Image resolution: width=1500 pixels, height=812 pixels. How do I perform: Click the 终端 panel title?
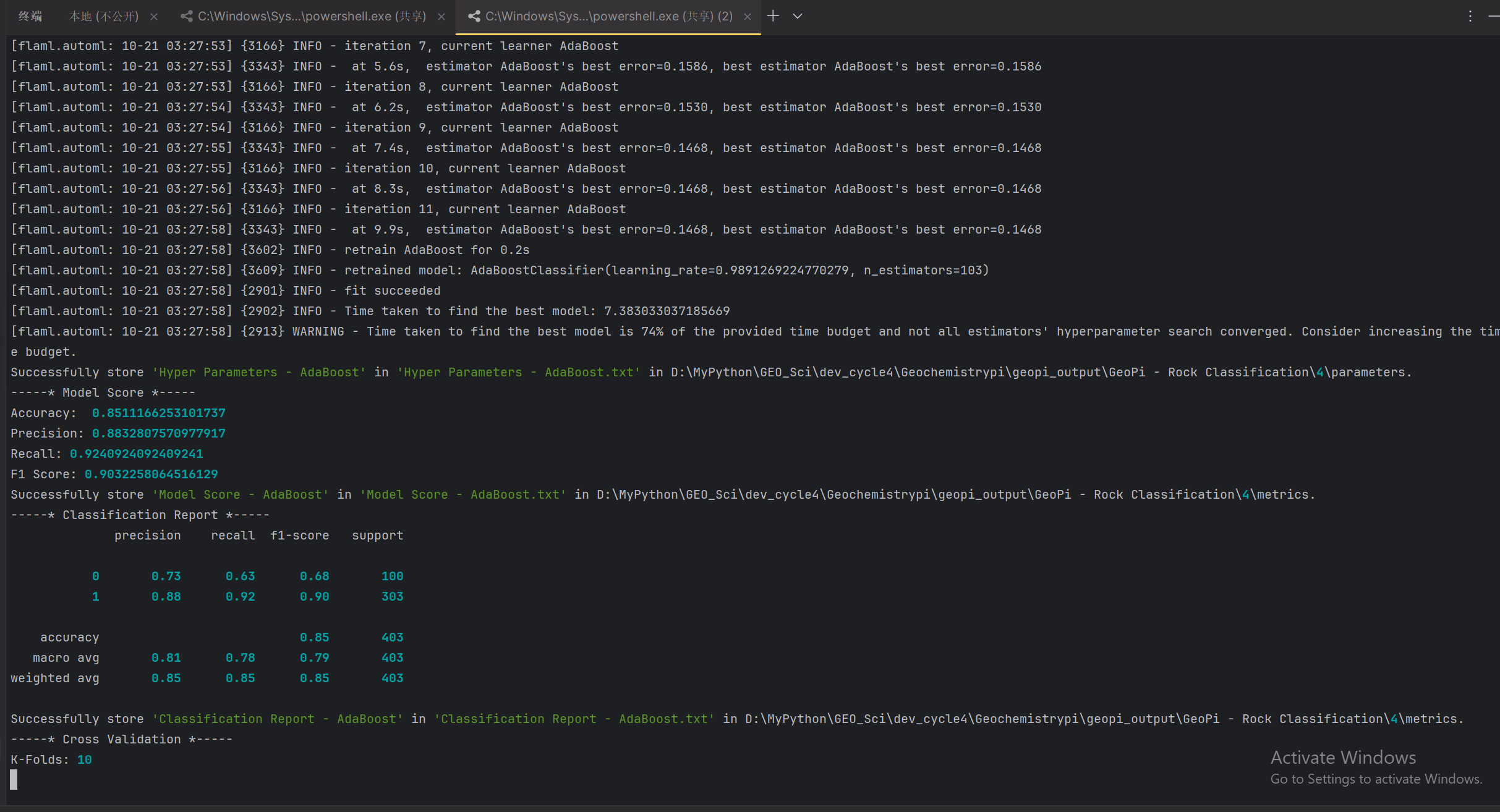click(x=30, y=17)
